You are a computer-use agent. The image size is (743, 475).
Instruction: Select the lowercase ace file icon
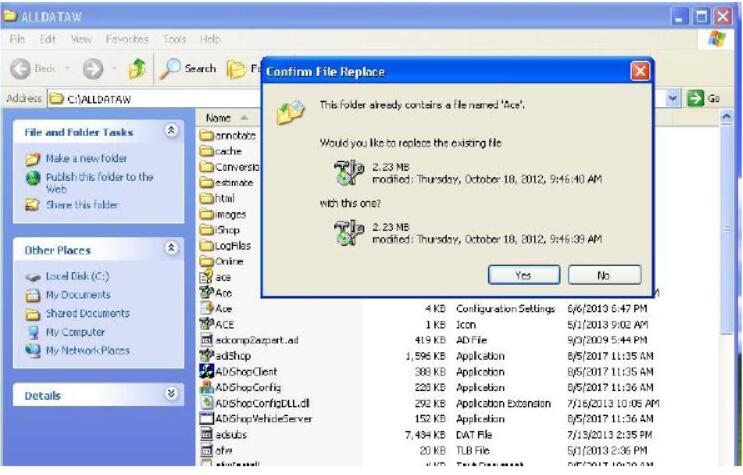pos(207,277)
